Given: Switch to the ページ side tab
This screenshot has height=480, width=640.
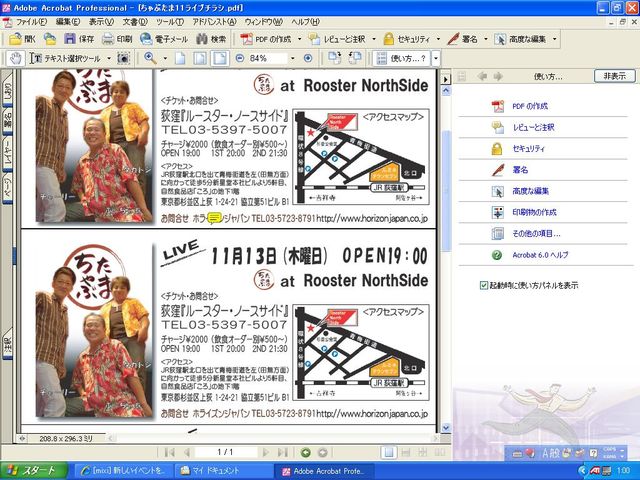Looking at the screenshot, I should [x=7, y=187].
